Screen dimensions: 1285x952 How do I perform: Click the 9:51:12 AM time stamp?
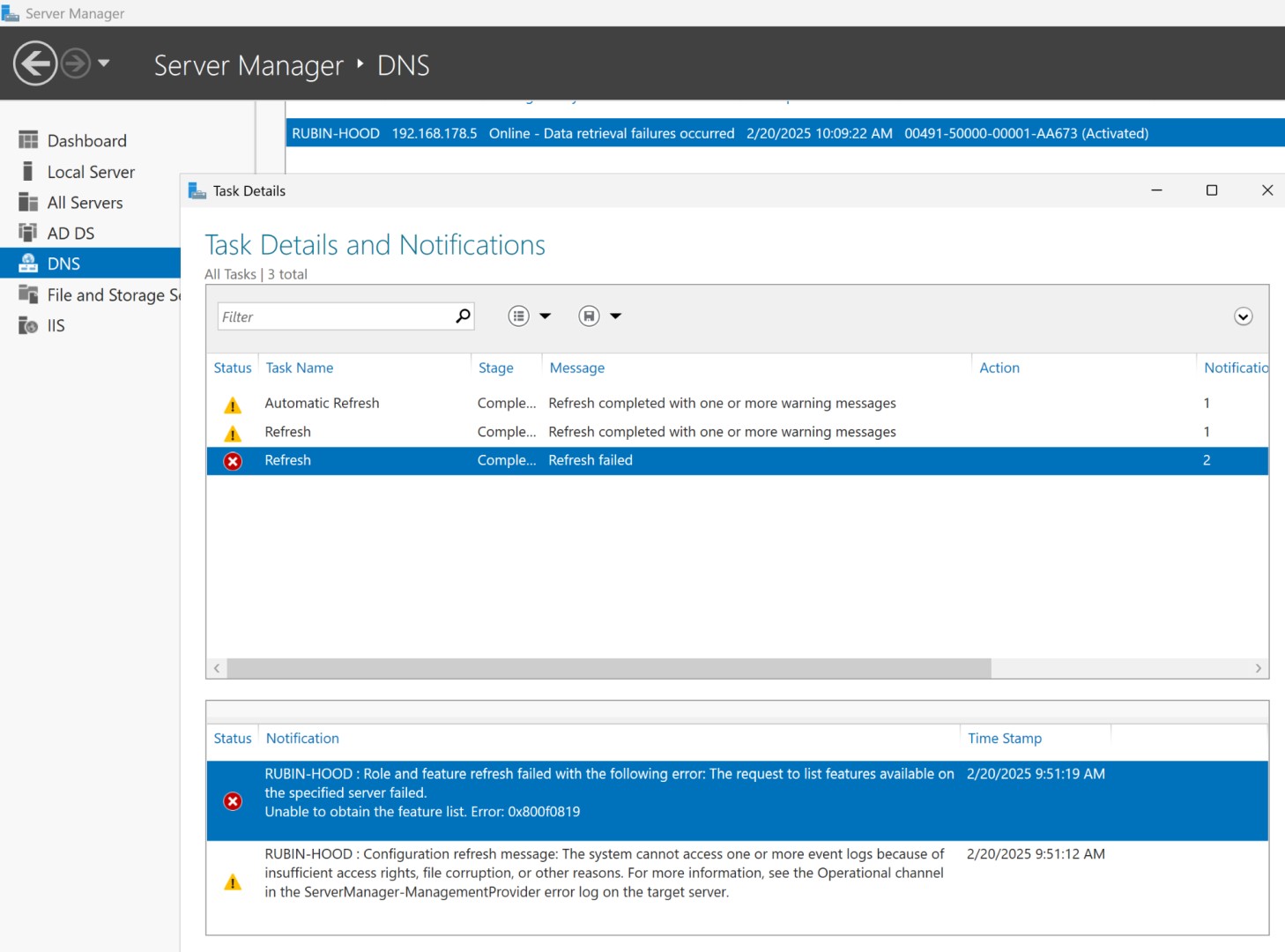point(1036,853)
